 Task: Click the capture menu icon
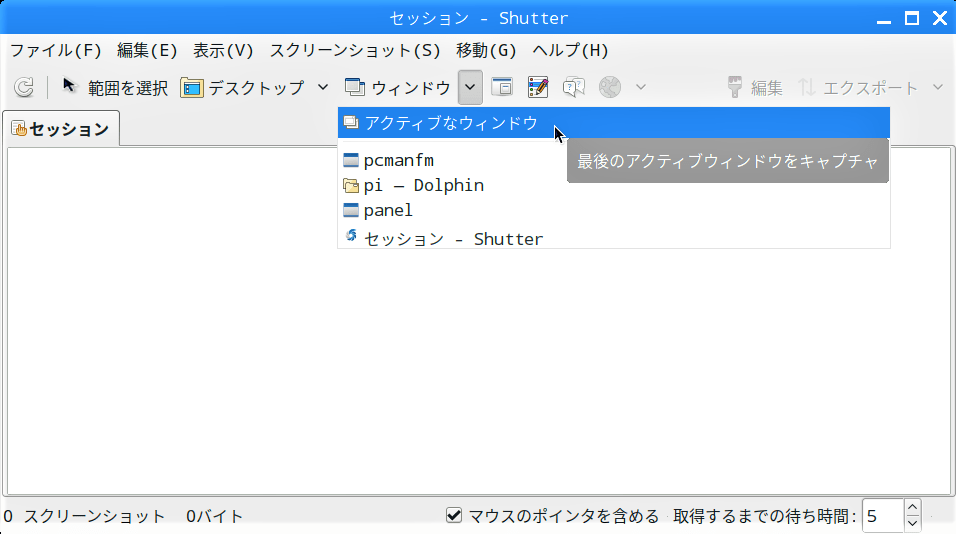(538, 87)
